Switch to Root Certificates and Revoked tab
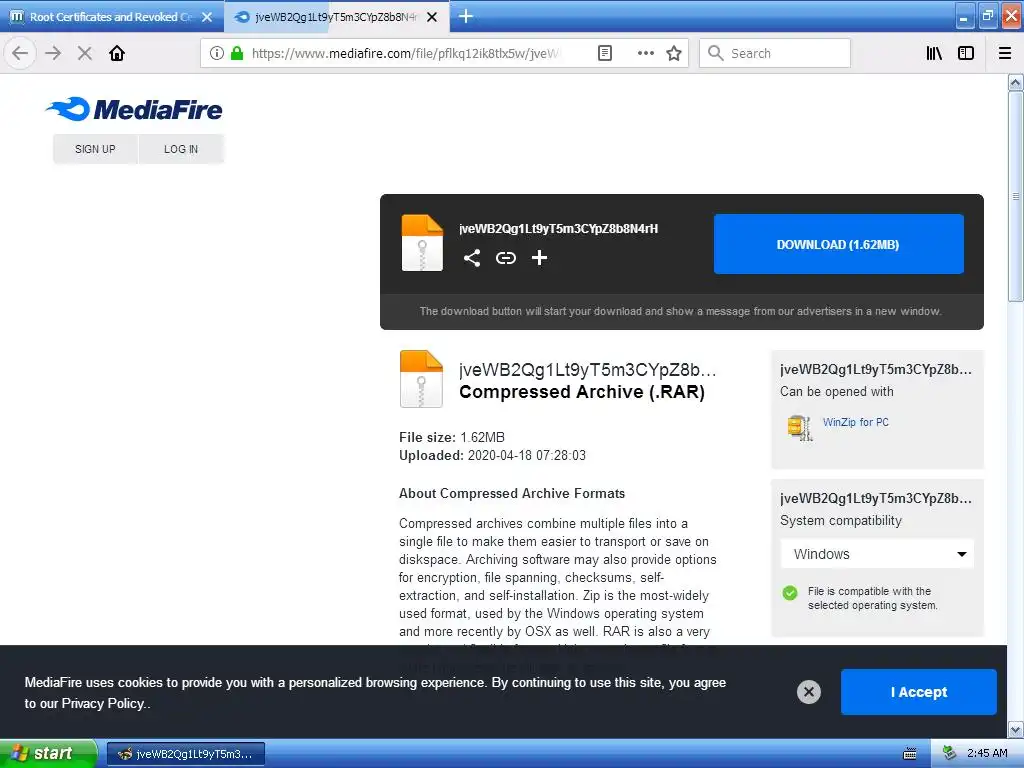Image resolution: width=1024 pixels, height=768 pixels. [x=111, y=17]
